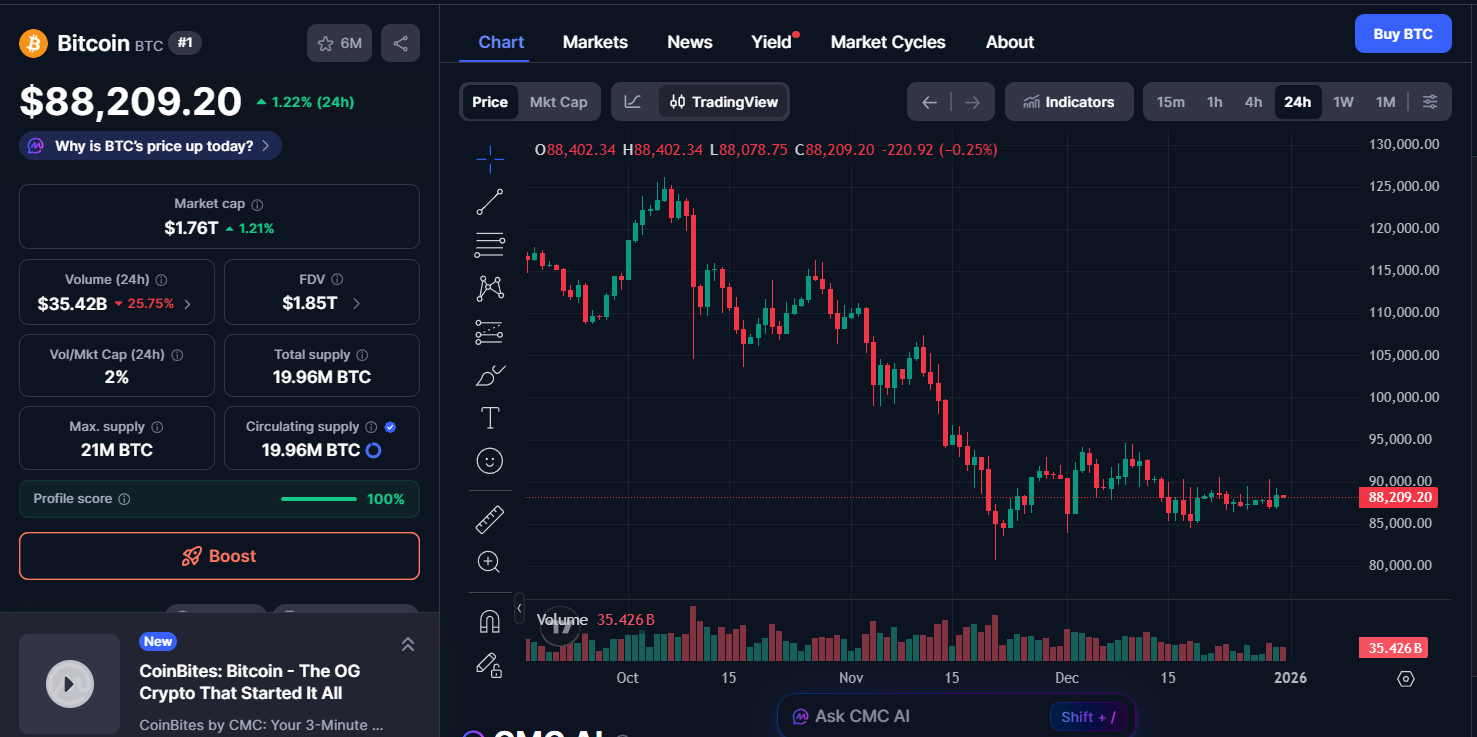
Task: Switch to the Markets tab
Action: [595, 41]
